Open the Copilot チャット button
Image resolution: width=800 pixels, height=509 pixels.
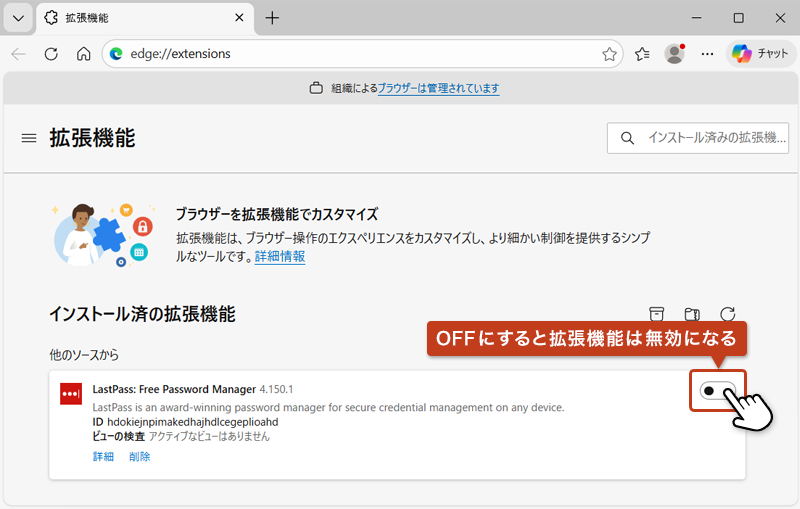[x=760, y=54]
